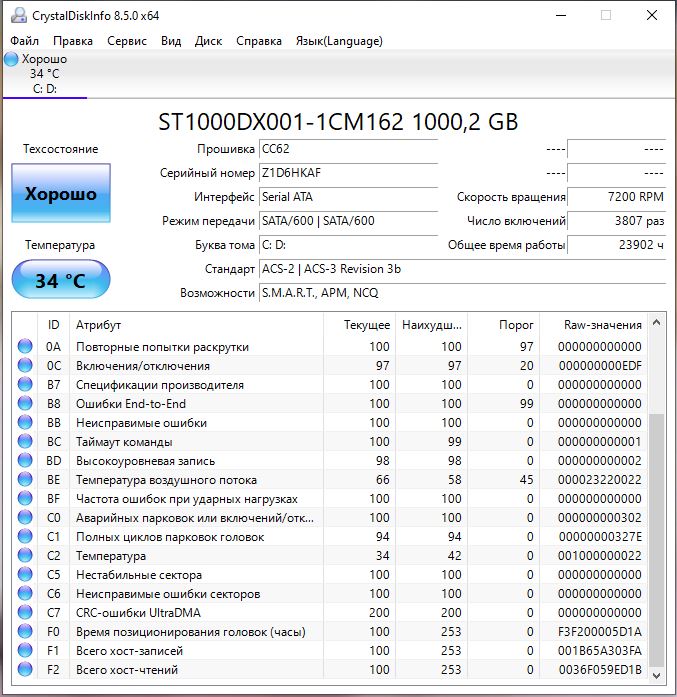677x697 pixels.
Task: Click the Хорошо health status button
Action: point(61,193)
